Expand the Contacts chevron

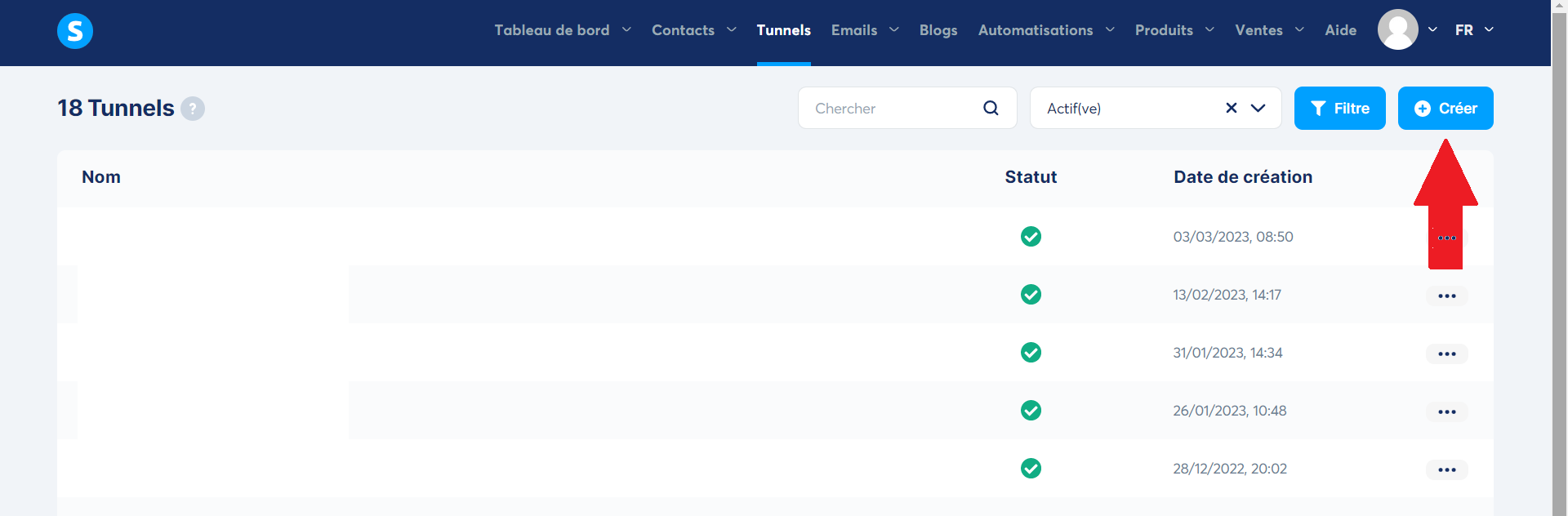pos(732,29)
